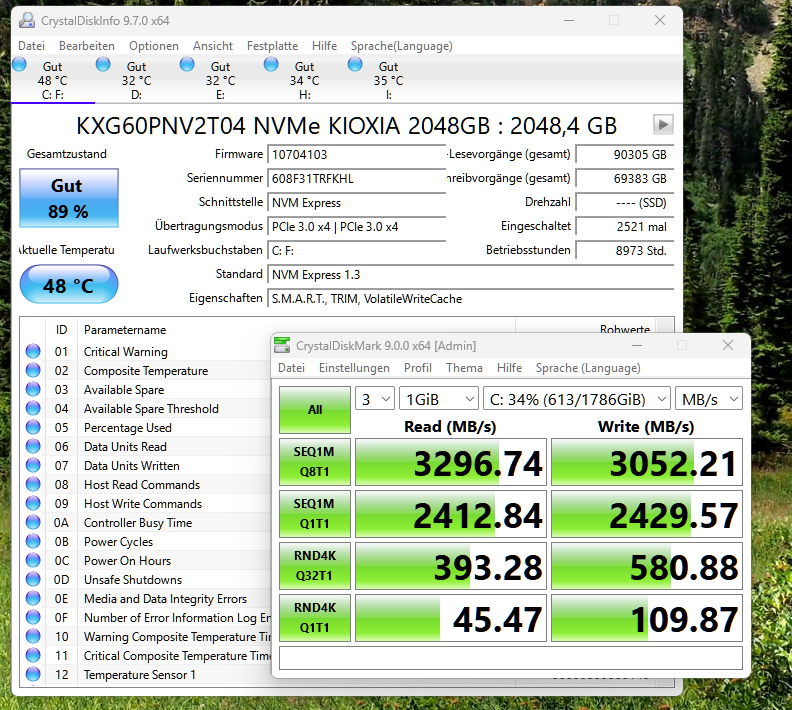The height and width of the screenshot is (710, 792).
Task: Run the SEQ1M Q1T1 benchmark
Action: click(x=315, y=514)
